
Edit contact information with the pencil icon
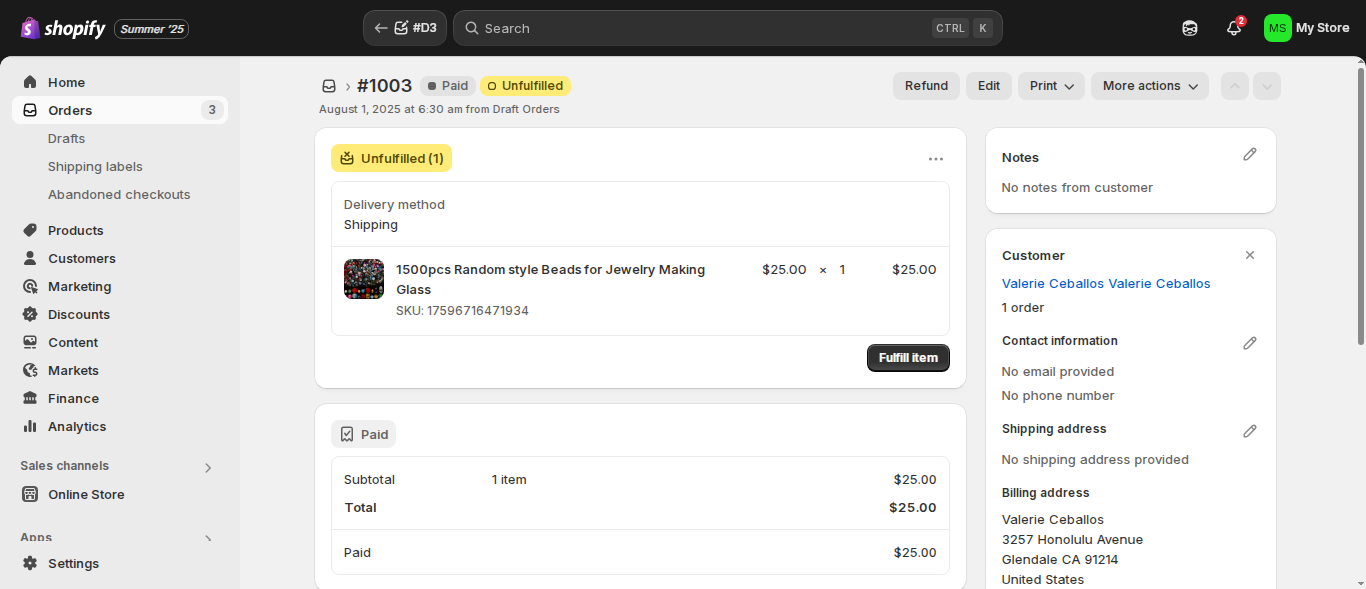pos(1249,343)
